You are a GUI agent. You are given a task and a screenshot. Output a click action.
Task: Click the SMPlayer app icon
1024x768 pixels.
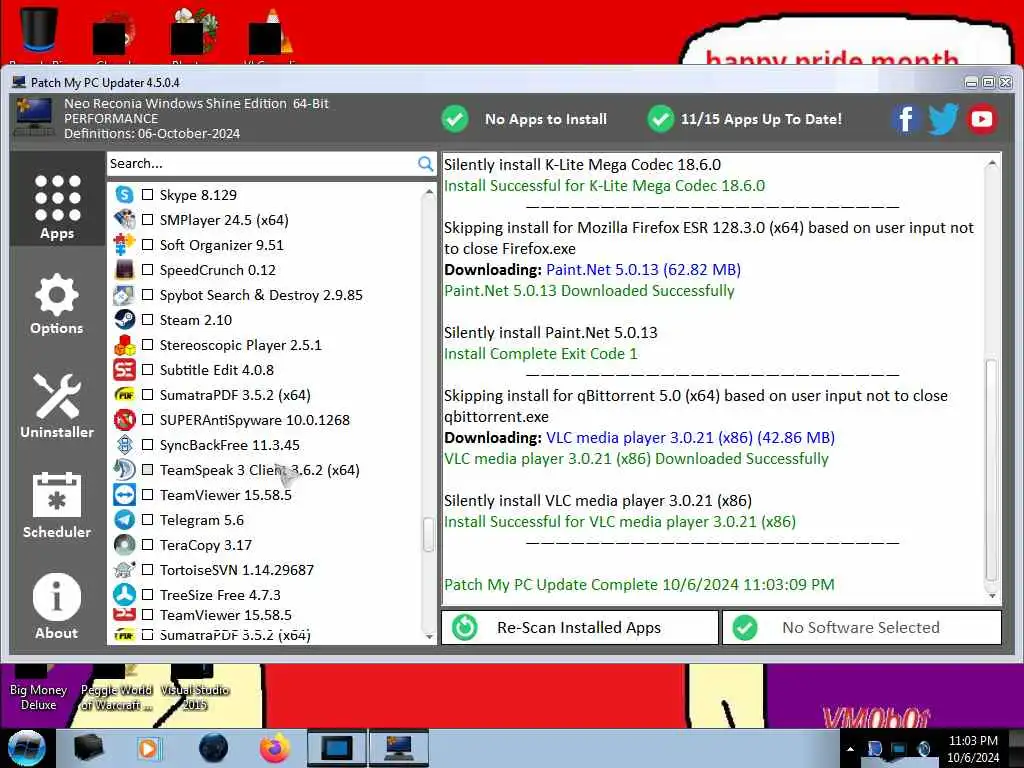click(x=124, y=219)
